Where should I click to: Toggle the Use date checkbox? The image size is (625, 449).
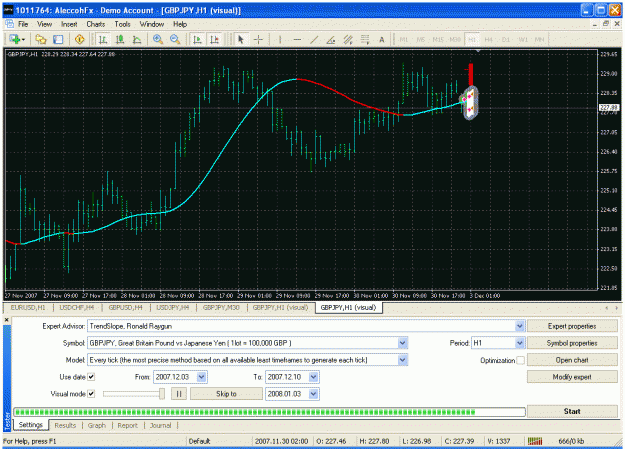(91, 377)
